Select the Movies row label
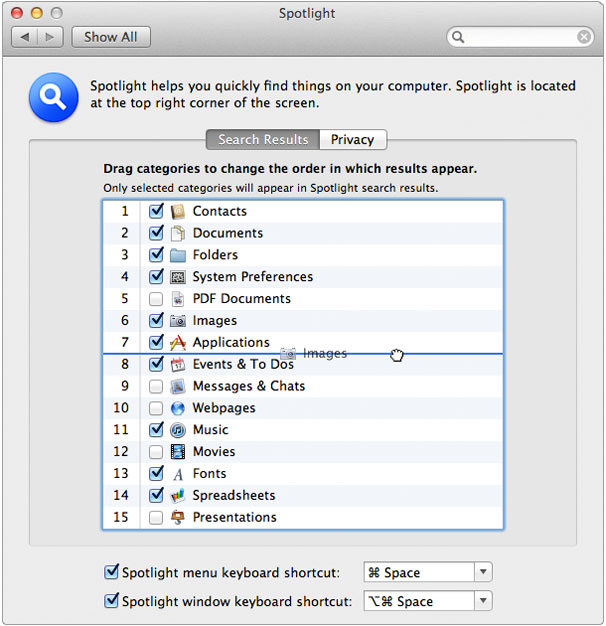 click(x=214, y=452)
